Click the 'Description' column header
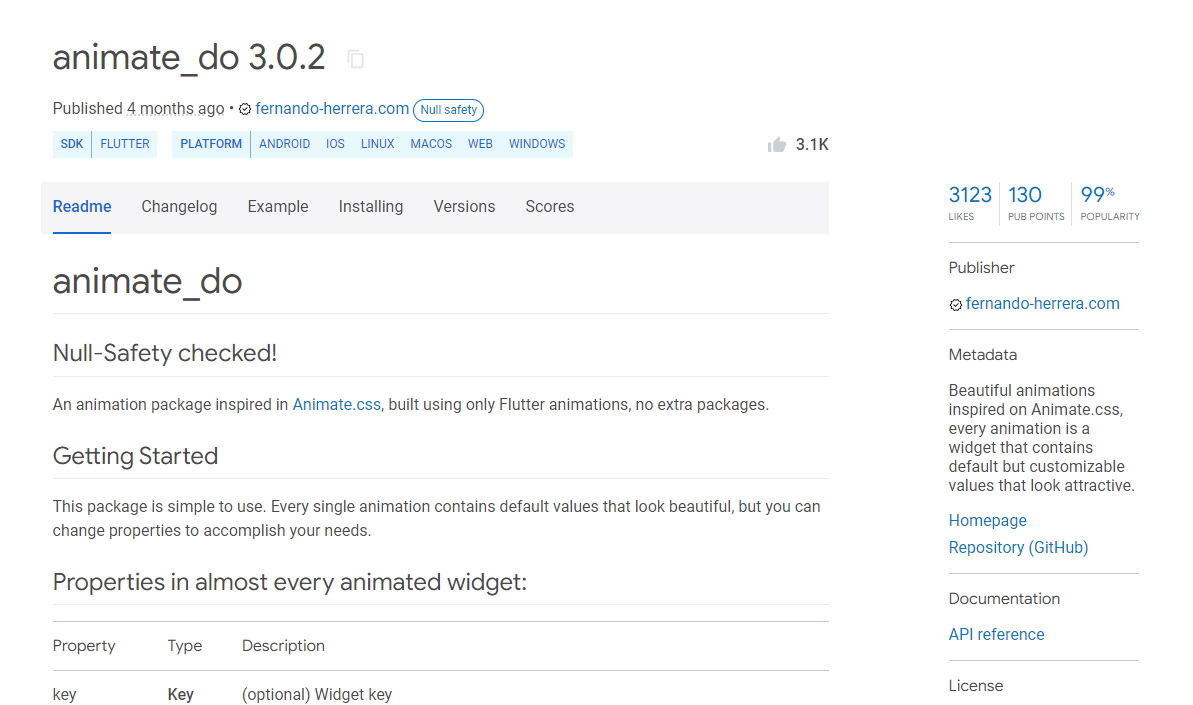 (283, 646)
